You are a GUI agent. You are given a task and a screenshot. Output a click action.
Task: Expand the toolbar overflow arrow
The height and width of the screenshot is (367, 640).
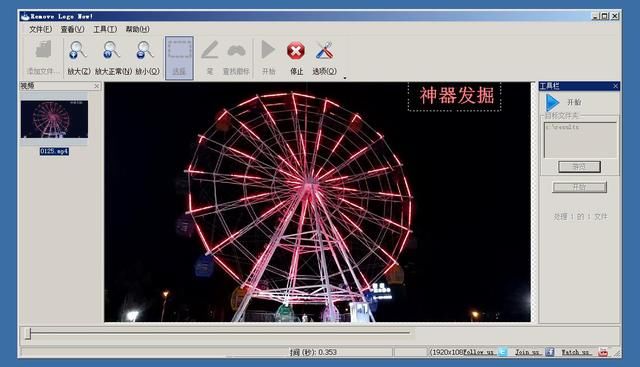click(x=345, y=78)
